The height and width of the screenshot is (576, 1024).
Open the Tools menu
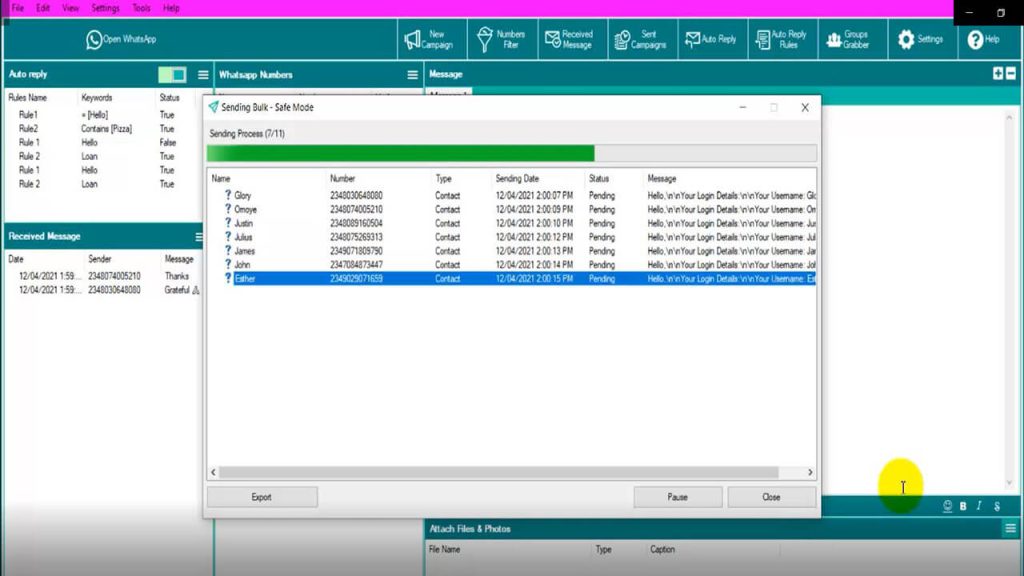pyautogui.click(x=140, y=6)
